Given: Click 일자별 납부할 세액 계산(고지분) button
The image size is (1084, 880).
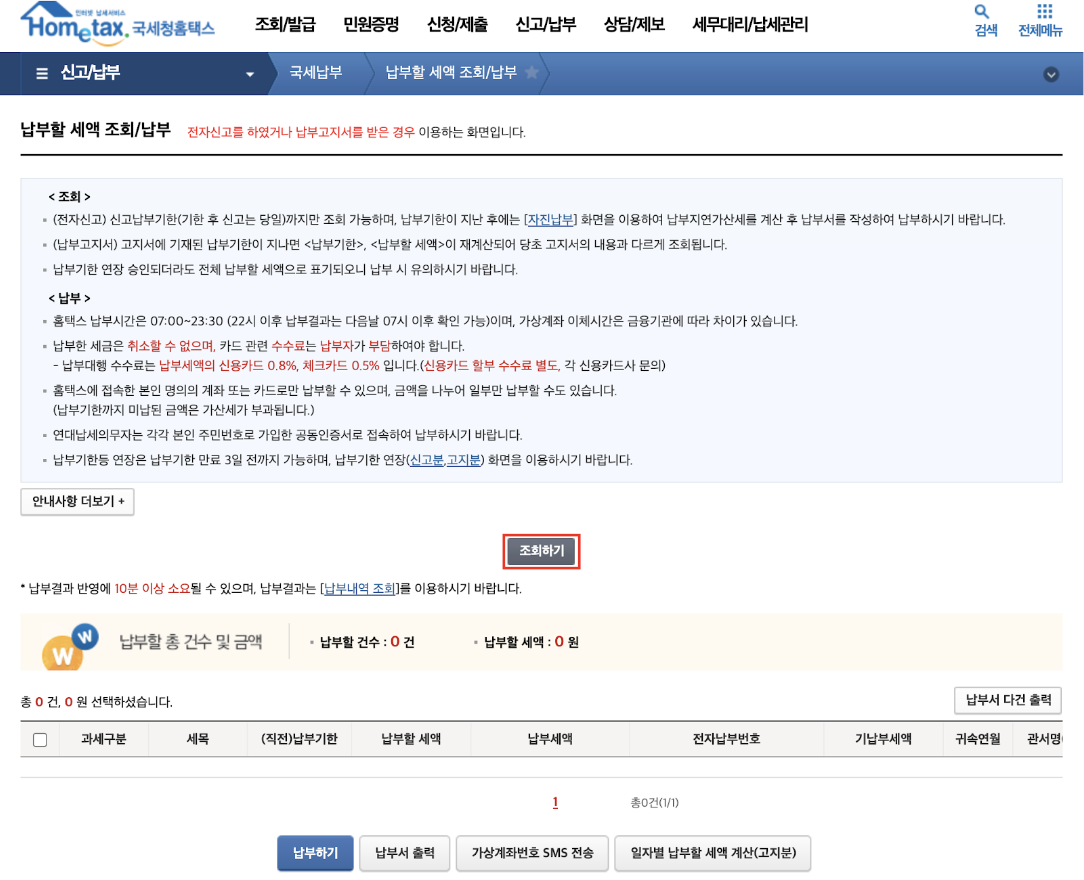Looking at the screenshot, I should click(x=713, y=853).
